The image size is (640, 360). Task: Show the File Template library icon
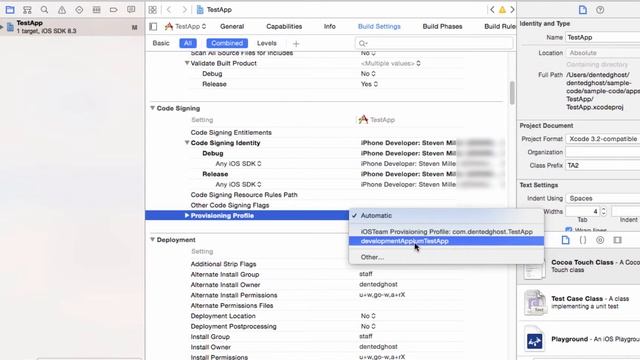(x=565, y=240)
